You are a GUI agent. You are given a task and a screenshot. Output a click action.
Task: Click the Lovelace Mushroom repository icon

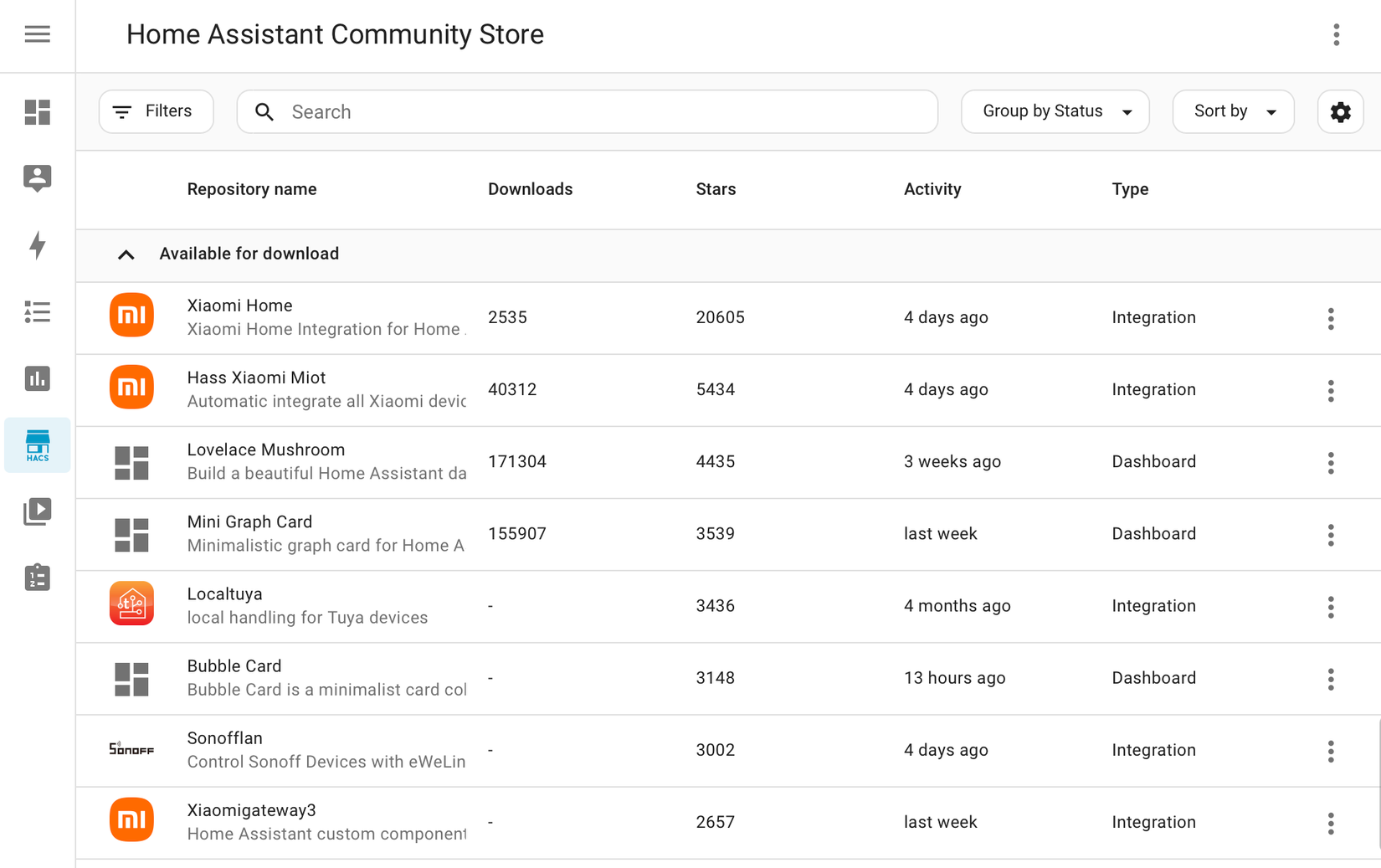point(131,462)
